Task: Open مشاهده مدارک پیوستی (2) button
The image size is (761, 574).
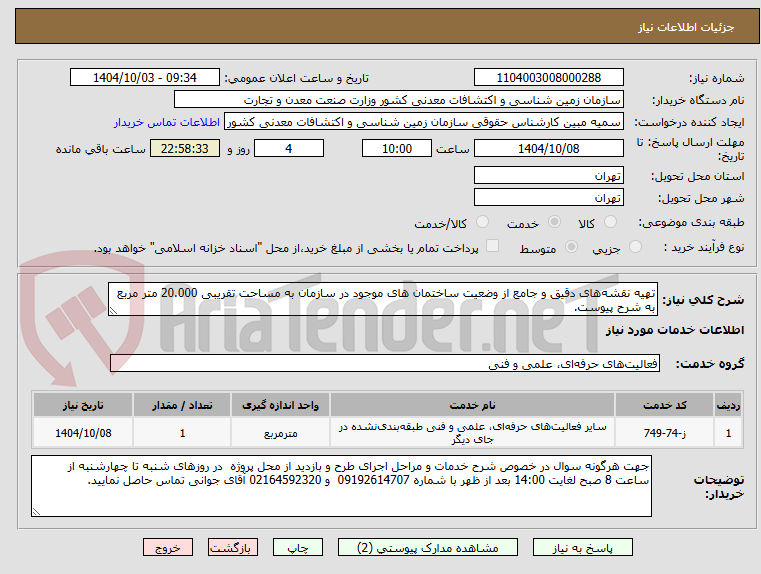Action: click(428, 547)
